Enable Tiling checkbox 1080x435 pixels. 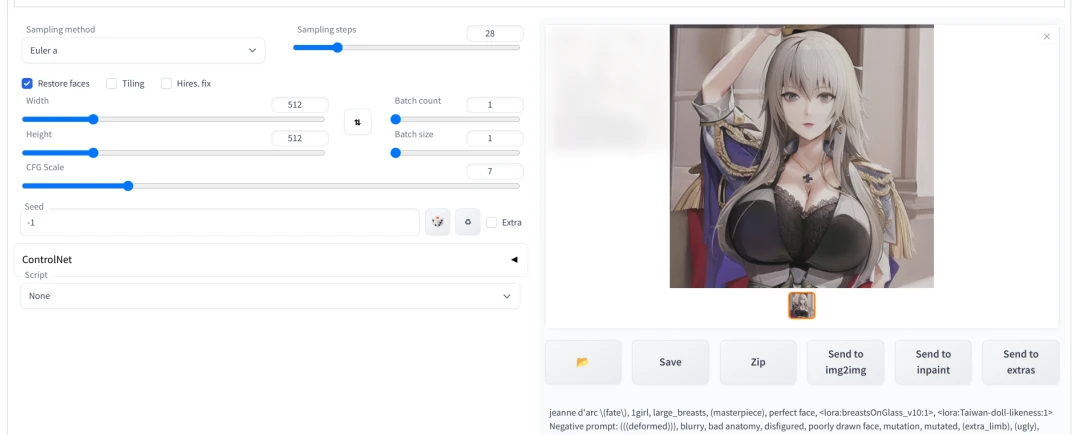112,83
